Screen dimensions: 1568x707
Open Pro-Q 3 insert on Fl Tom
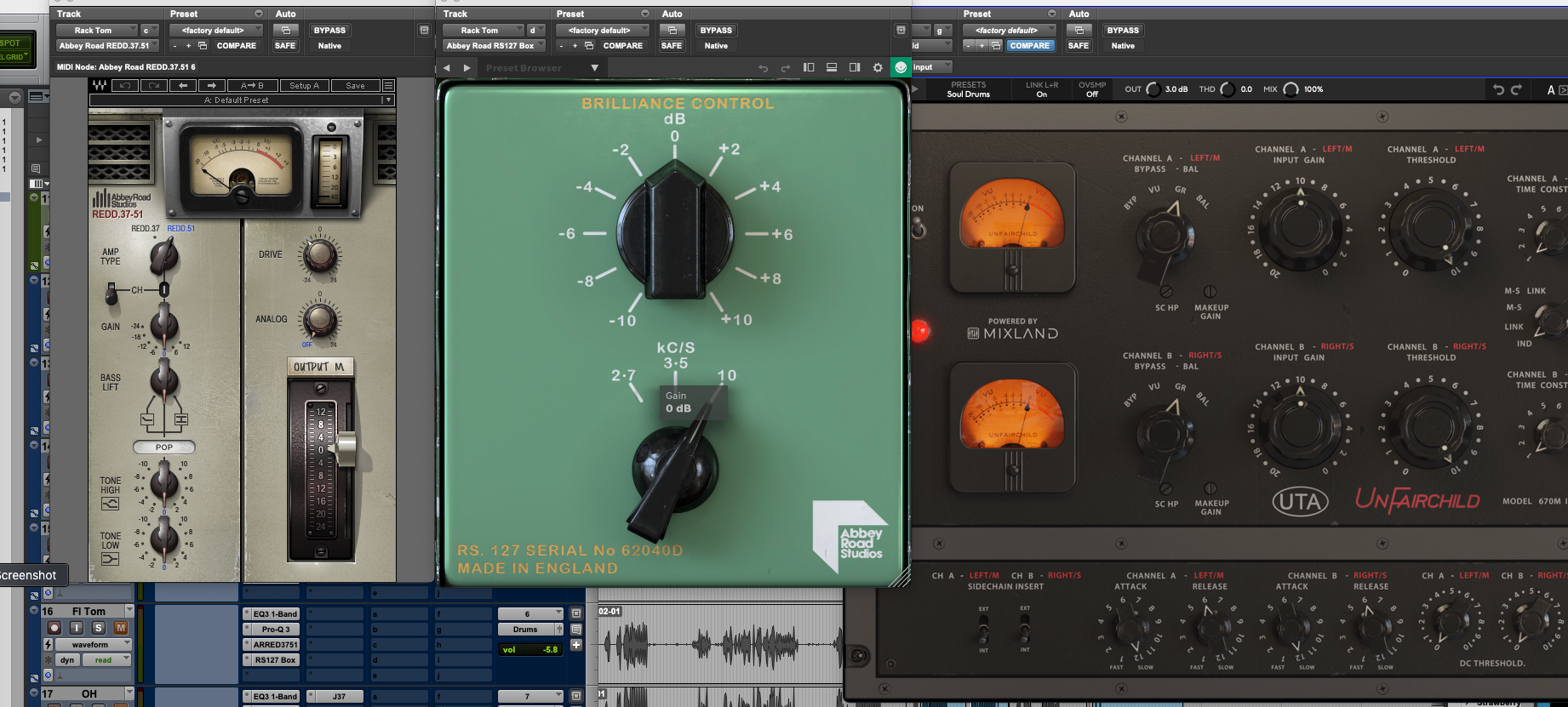coord(275,630)
